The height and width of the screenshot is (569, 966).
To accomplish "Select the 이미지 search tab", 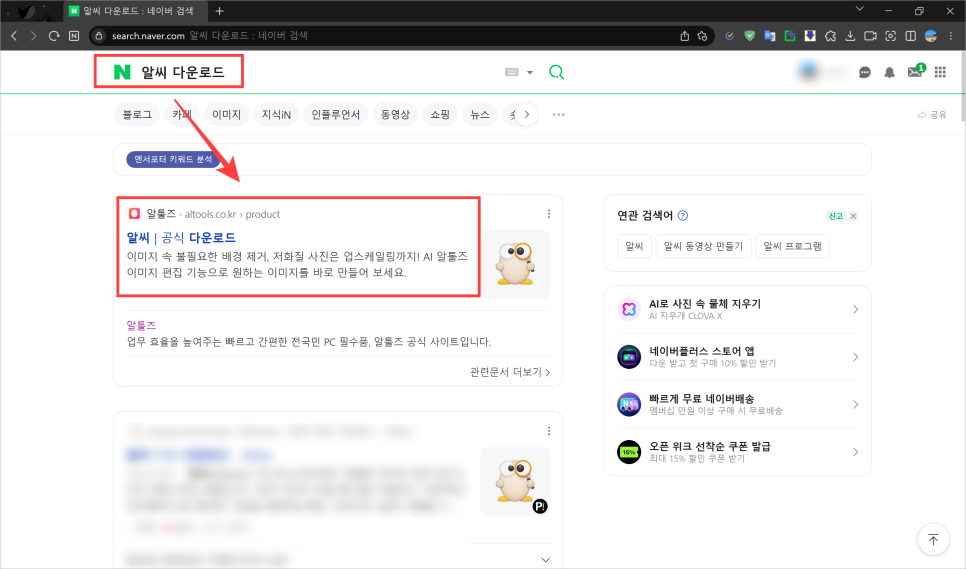I will 227,115.
